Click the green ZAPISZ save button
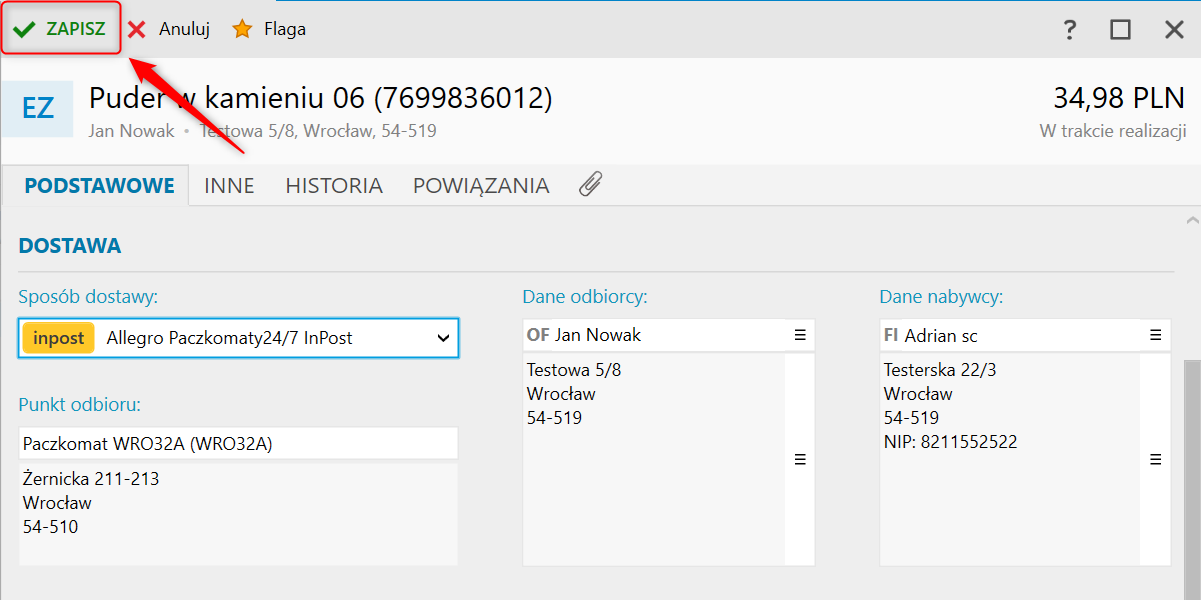Viewport: 1201px width, 600px height. pos(61,29)
